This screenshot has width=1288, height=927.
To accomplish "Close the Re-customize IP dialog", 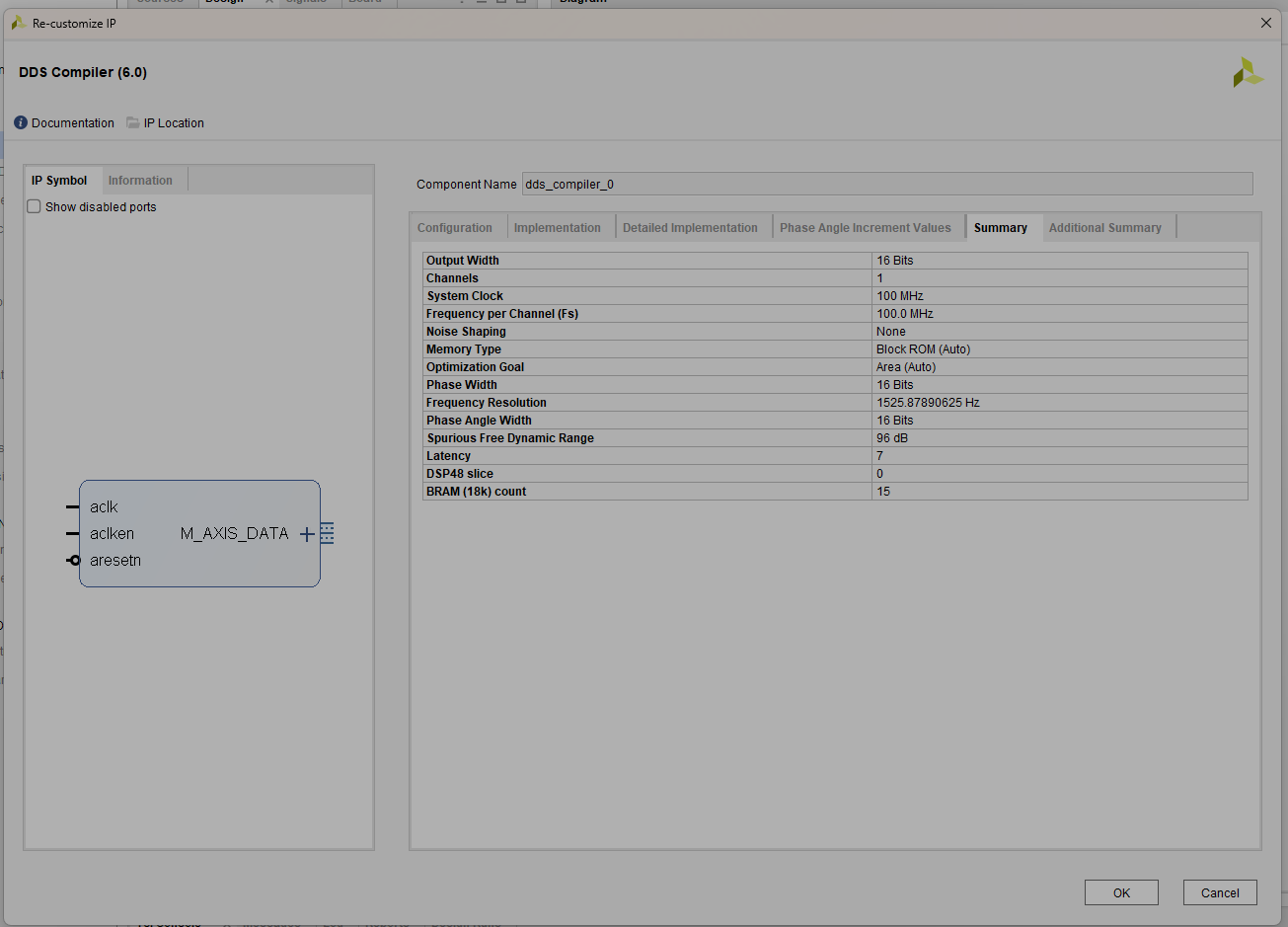I will pos(1266,23).
